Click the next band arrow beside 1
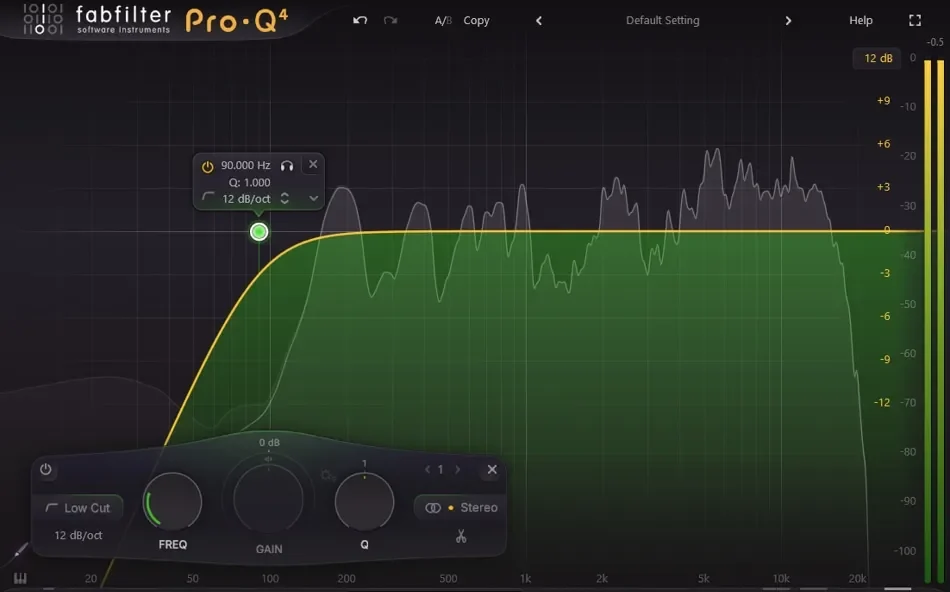 point(458,469)
